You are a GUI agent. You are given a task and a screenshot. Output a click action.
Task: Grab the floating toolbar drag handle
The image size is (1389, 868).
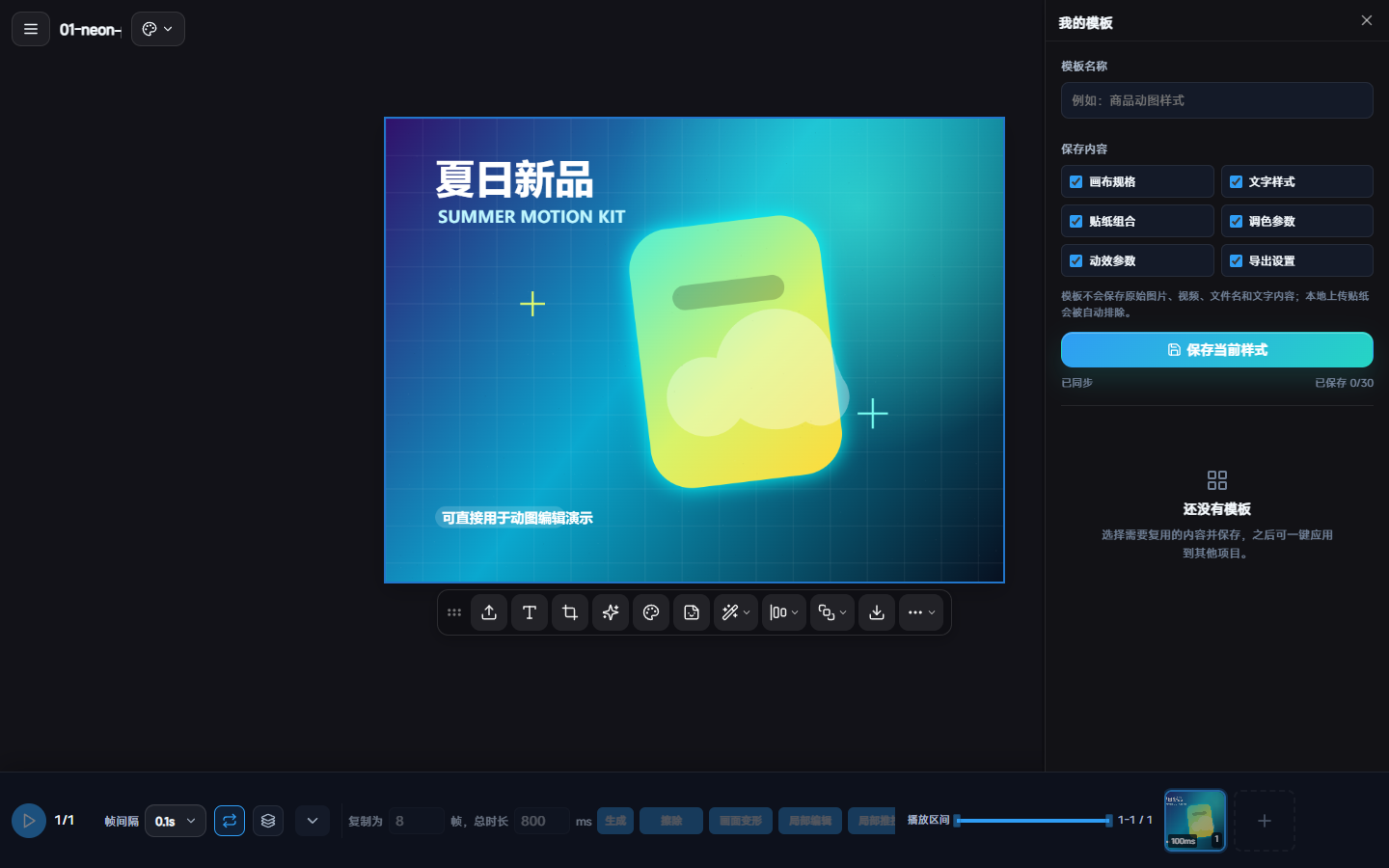[454, 612]
